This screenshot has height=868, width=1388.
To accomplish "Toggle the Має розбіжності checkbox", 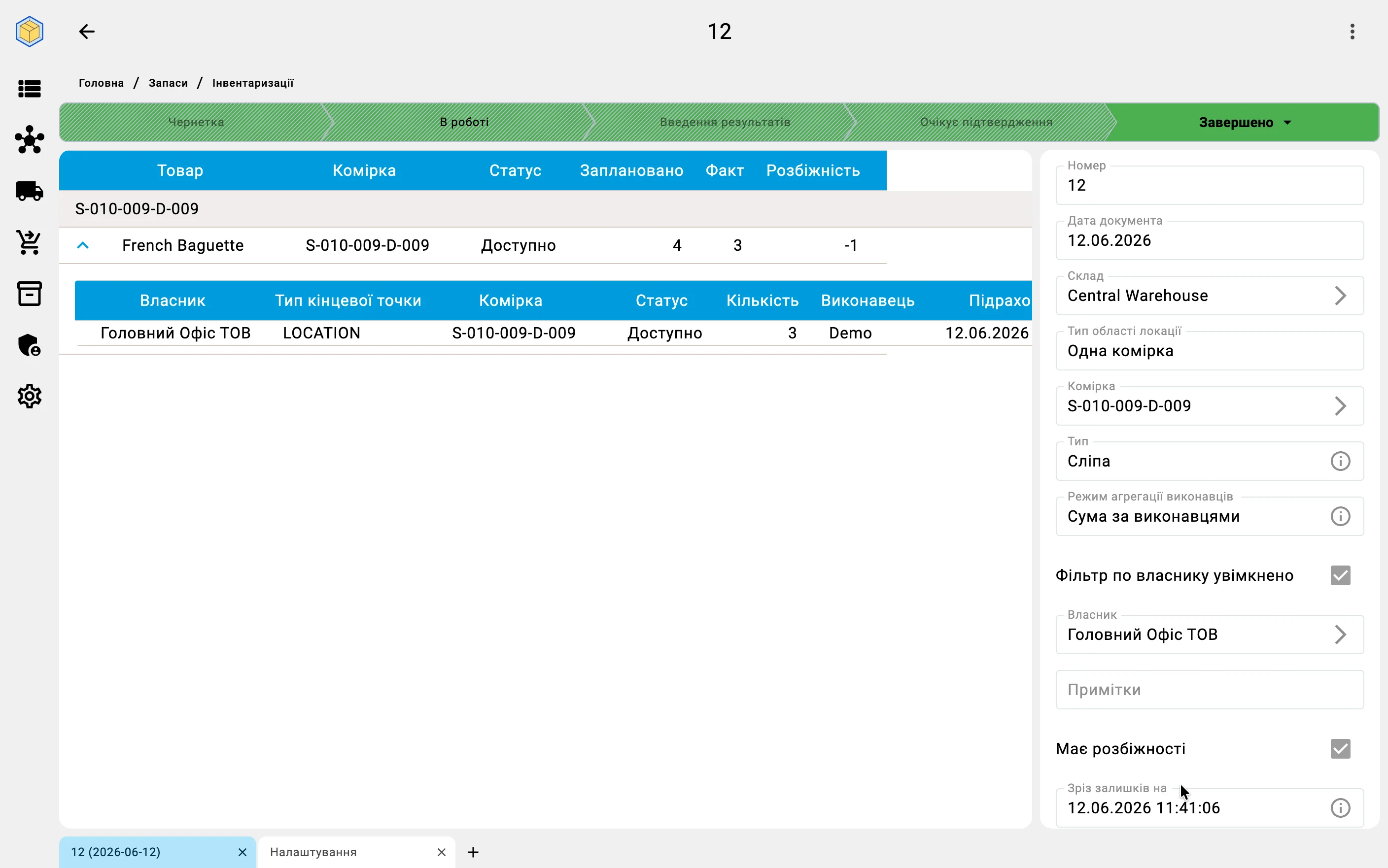I will coord(1340,749).
